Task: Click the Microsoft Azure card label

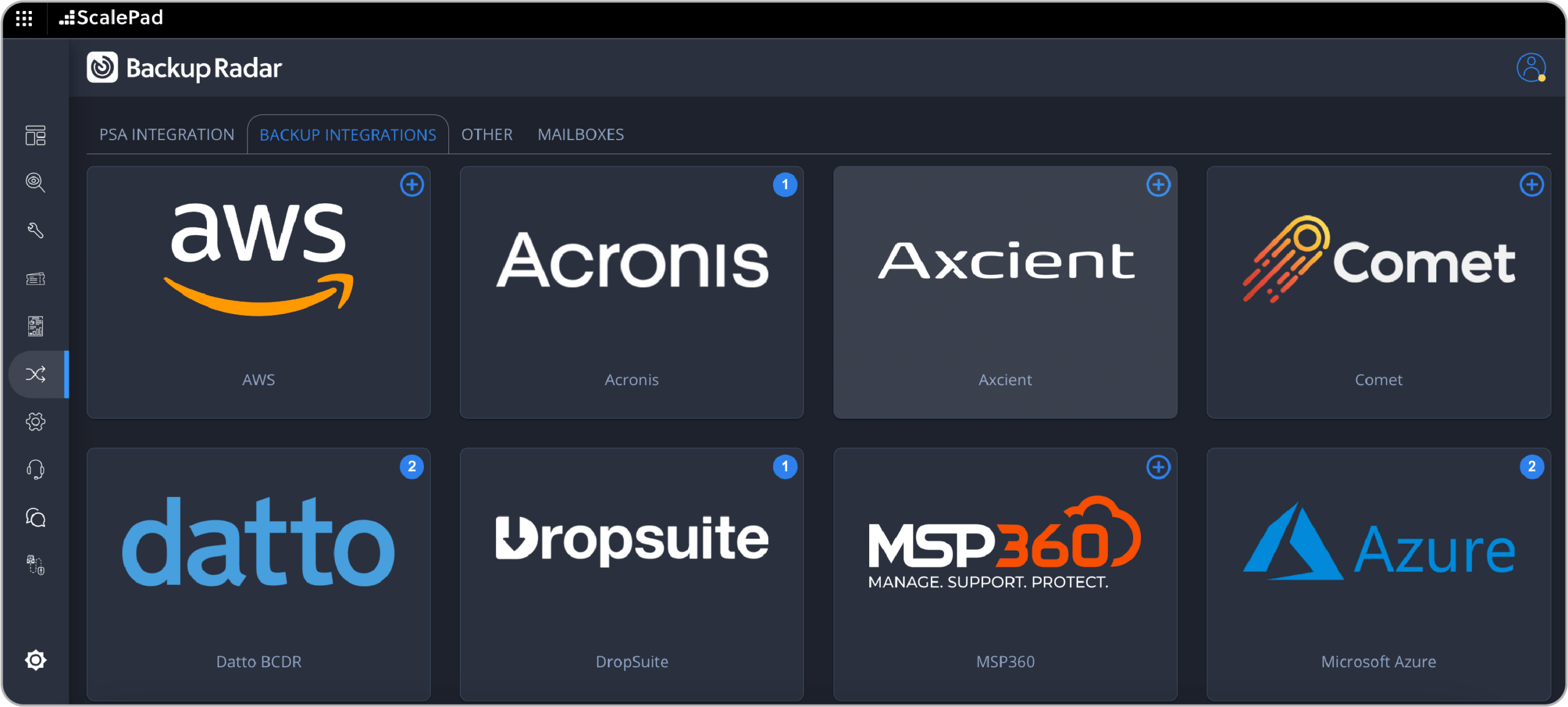Action: [x=1379, y=662]
